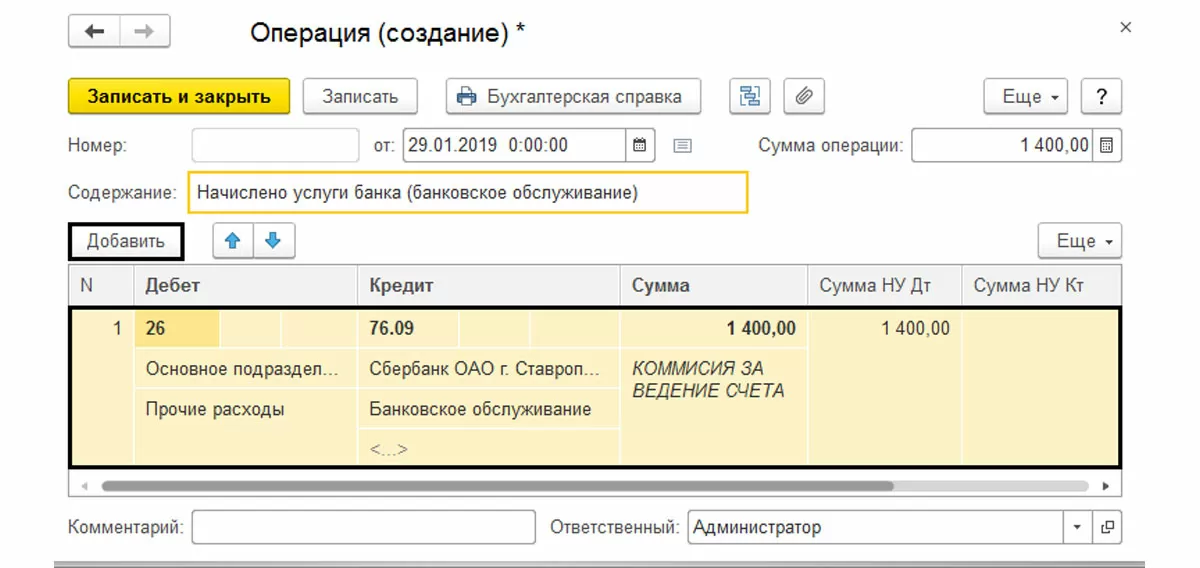Open the Ответственный record link icon

tap(1107, 527)
